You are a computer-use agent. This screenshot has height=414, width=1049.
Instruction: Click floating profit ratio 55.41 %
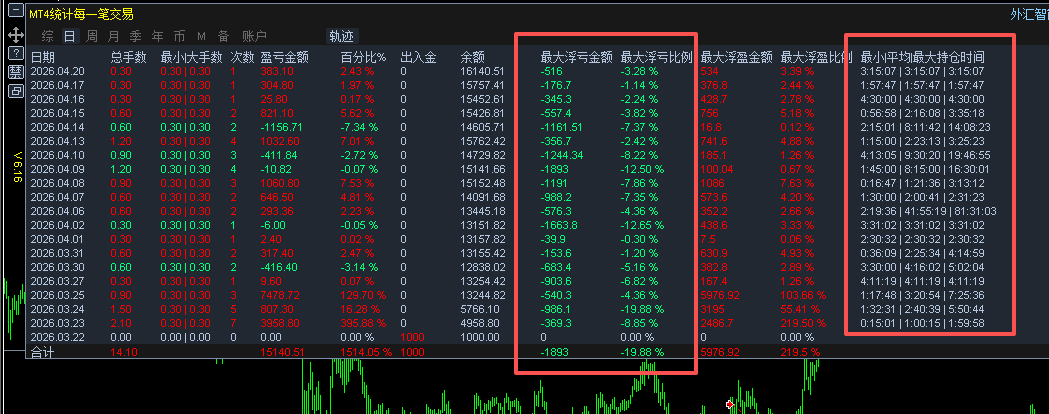click(x=800, y=310)
